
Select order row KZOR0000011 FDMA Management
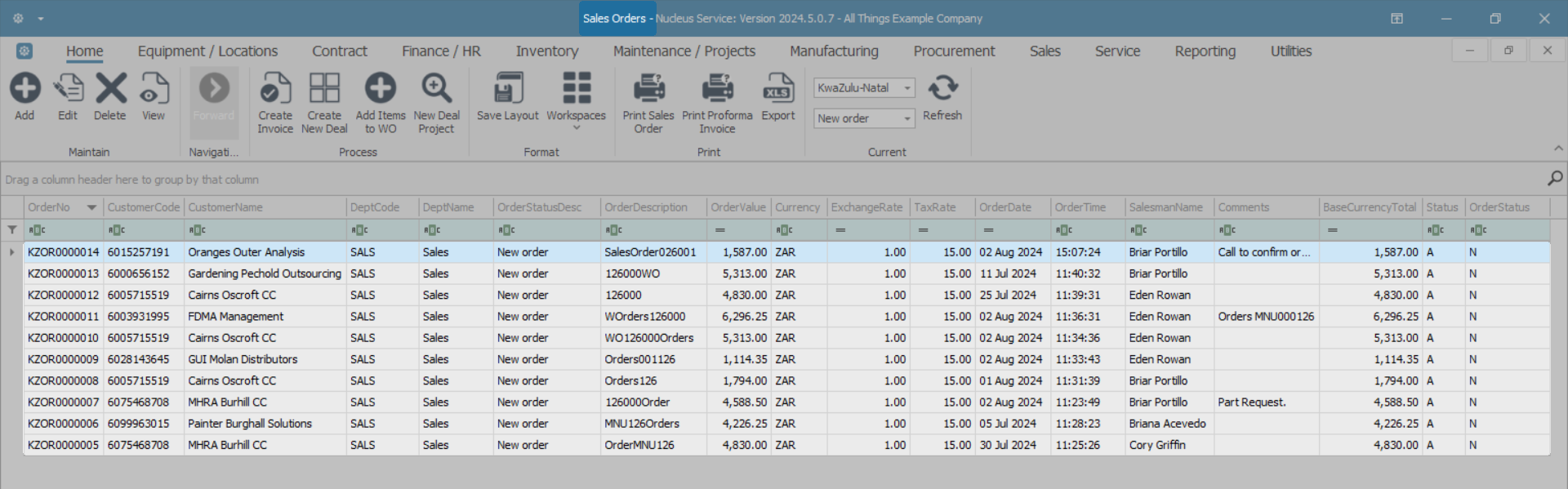point(235,317)
